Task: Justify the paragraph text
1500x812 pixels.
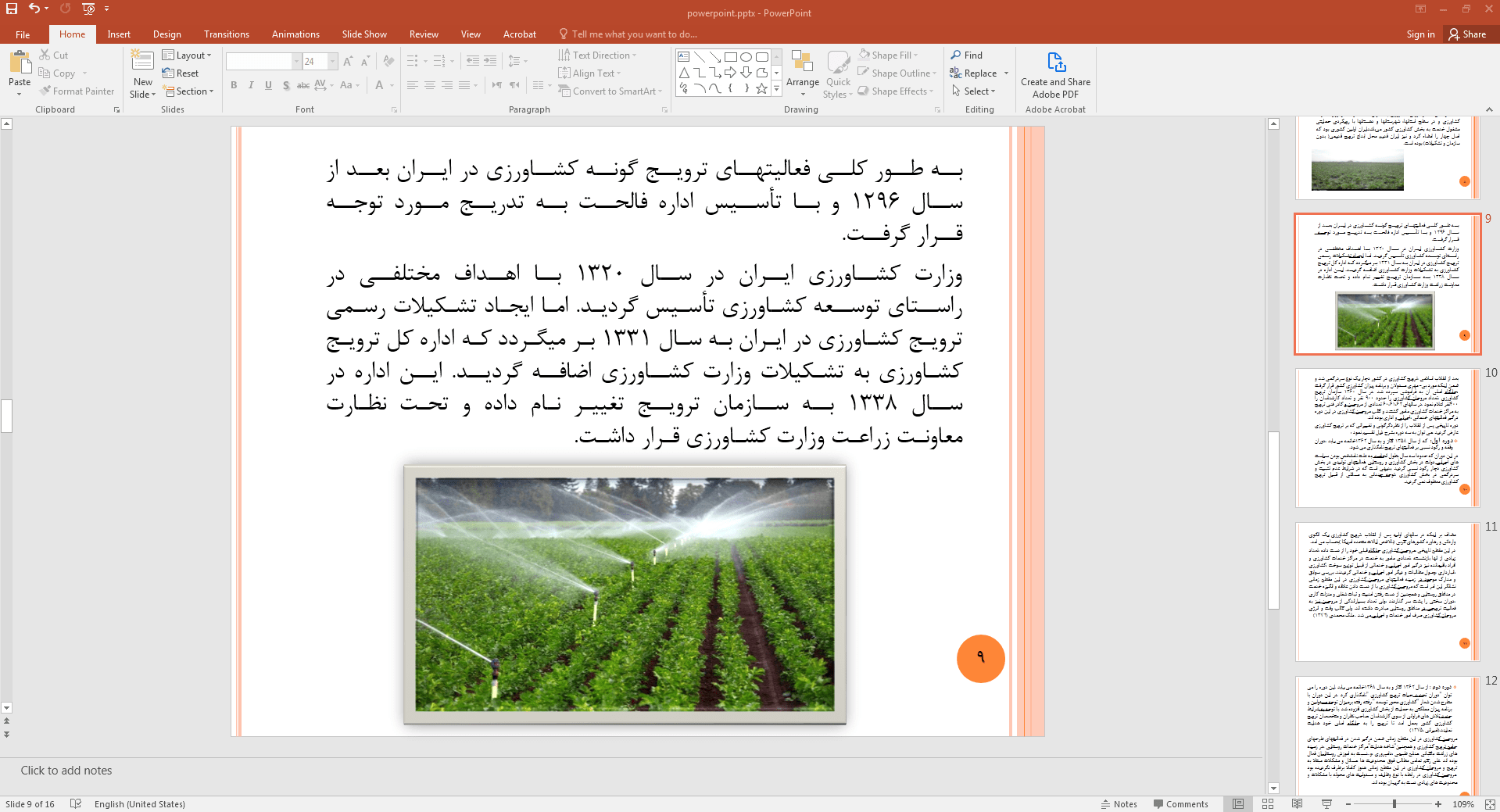Action: click(464, 85)
